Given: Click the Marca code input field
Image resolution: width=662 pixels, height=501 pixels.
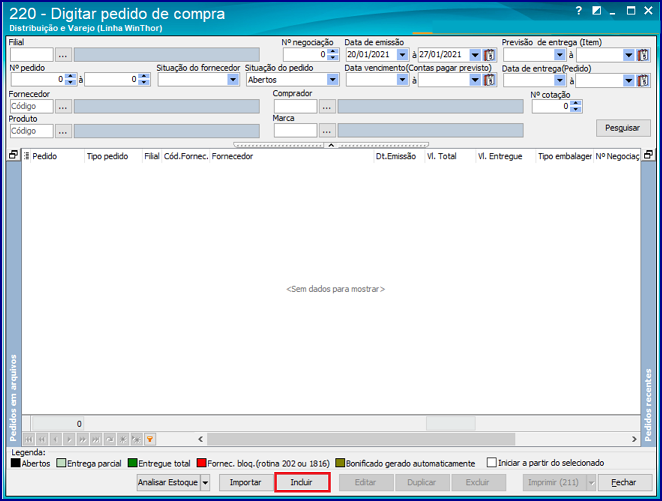Looking at the screenshot, I should [296, 131].
